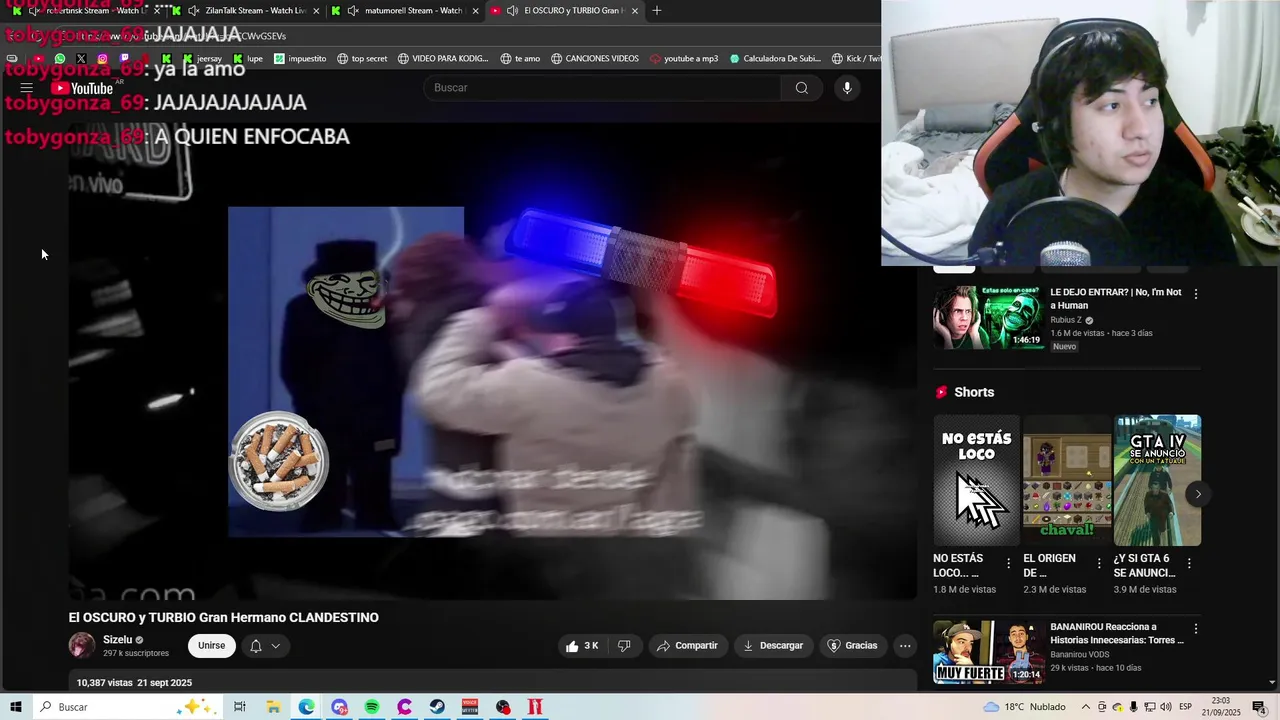Start voice search with the microphone icon

click(x=847, y=88)
